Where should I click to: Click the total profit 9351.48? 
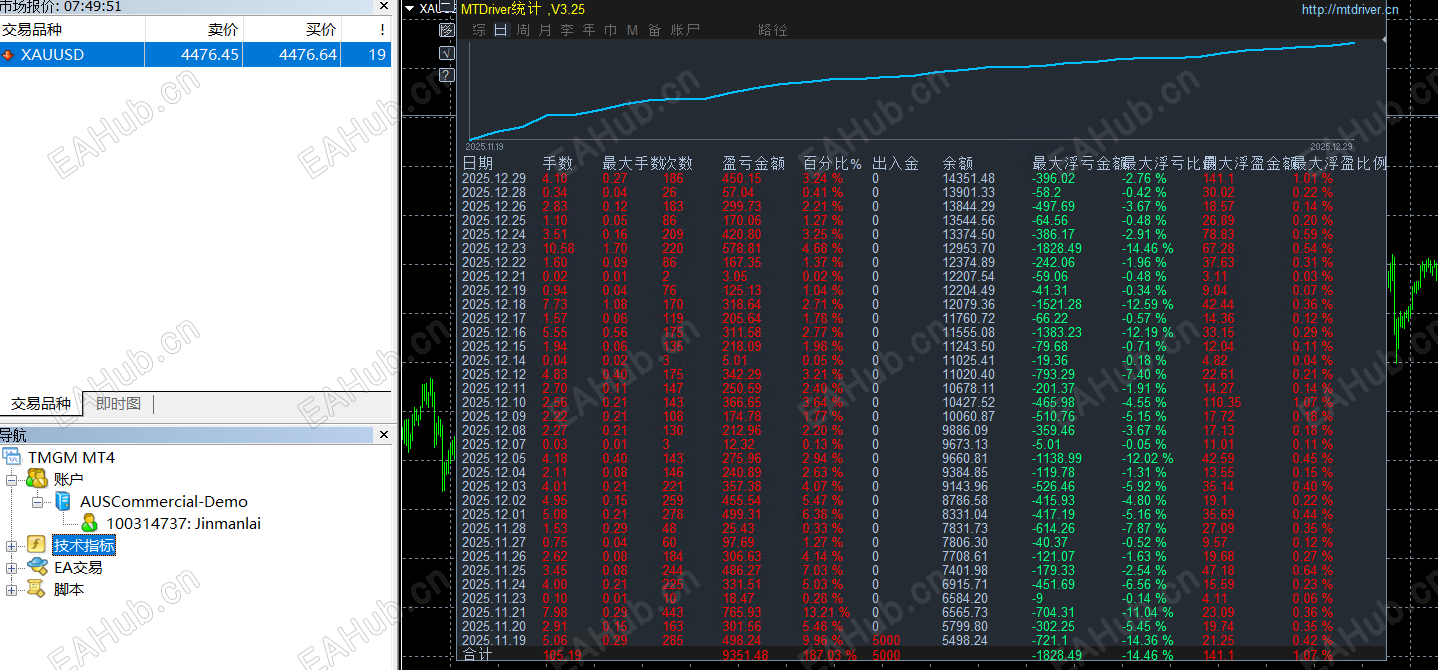pyautogui.click(x=745, y=655)
